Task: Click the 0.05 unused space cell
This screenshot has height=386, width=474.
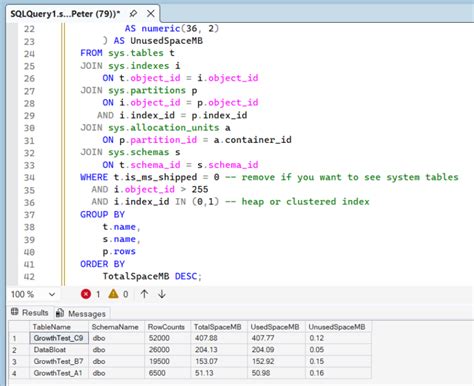Action: coord(338,350)
